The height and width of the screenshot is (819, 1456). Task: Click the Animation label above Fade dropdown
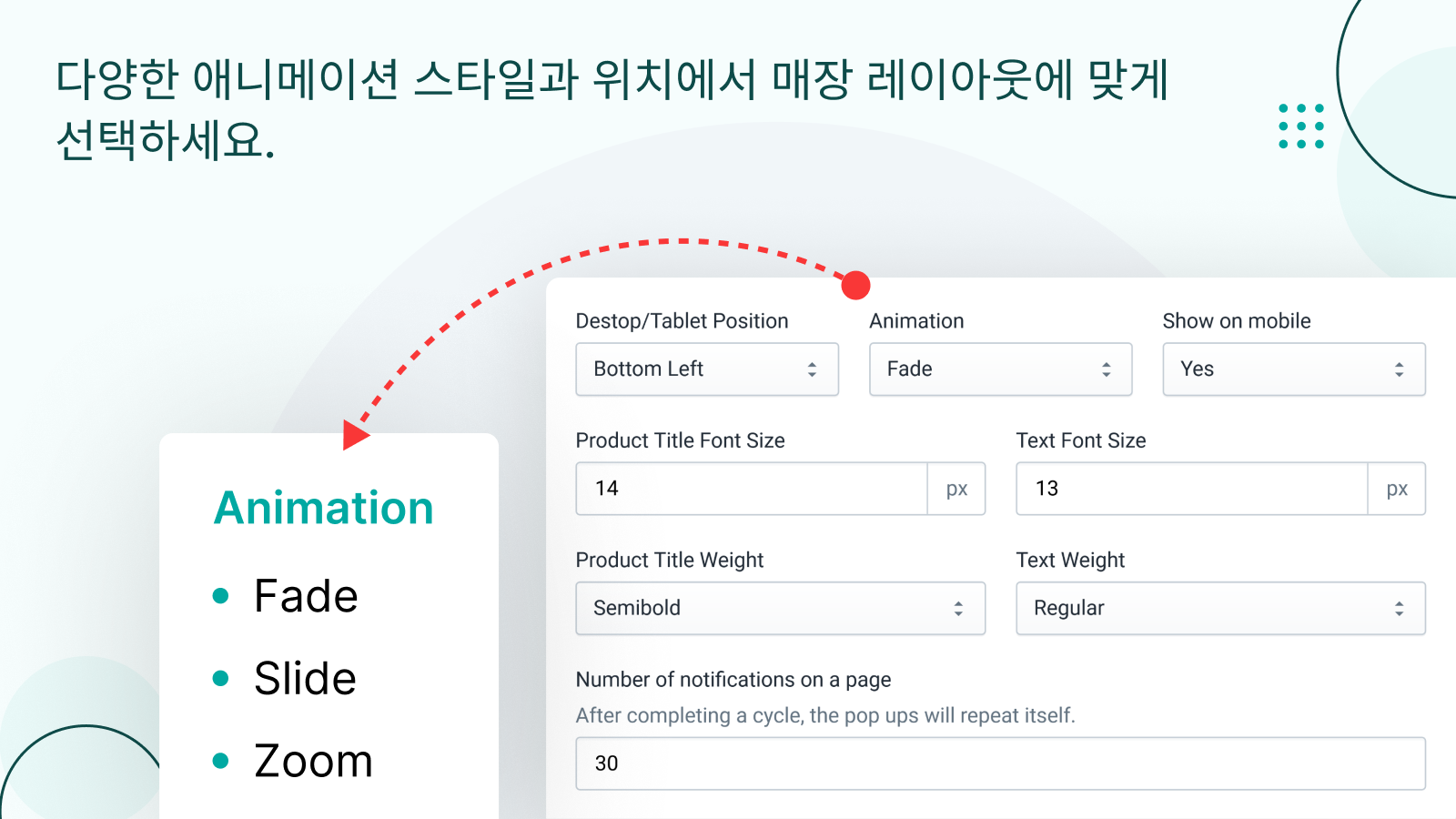916,321
